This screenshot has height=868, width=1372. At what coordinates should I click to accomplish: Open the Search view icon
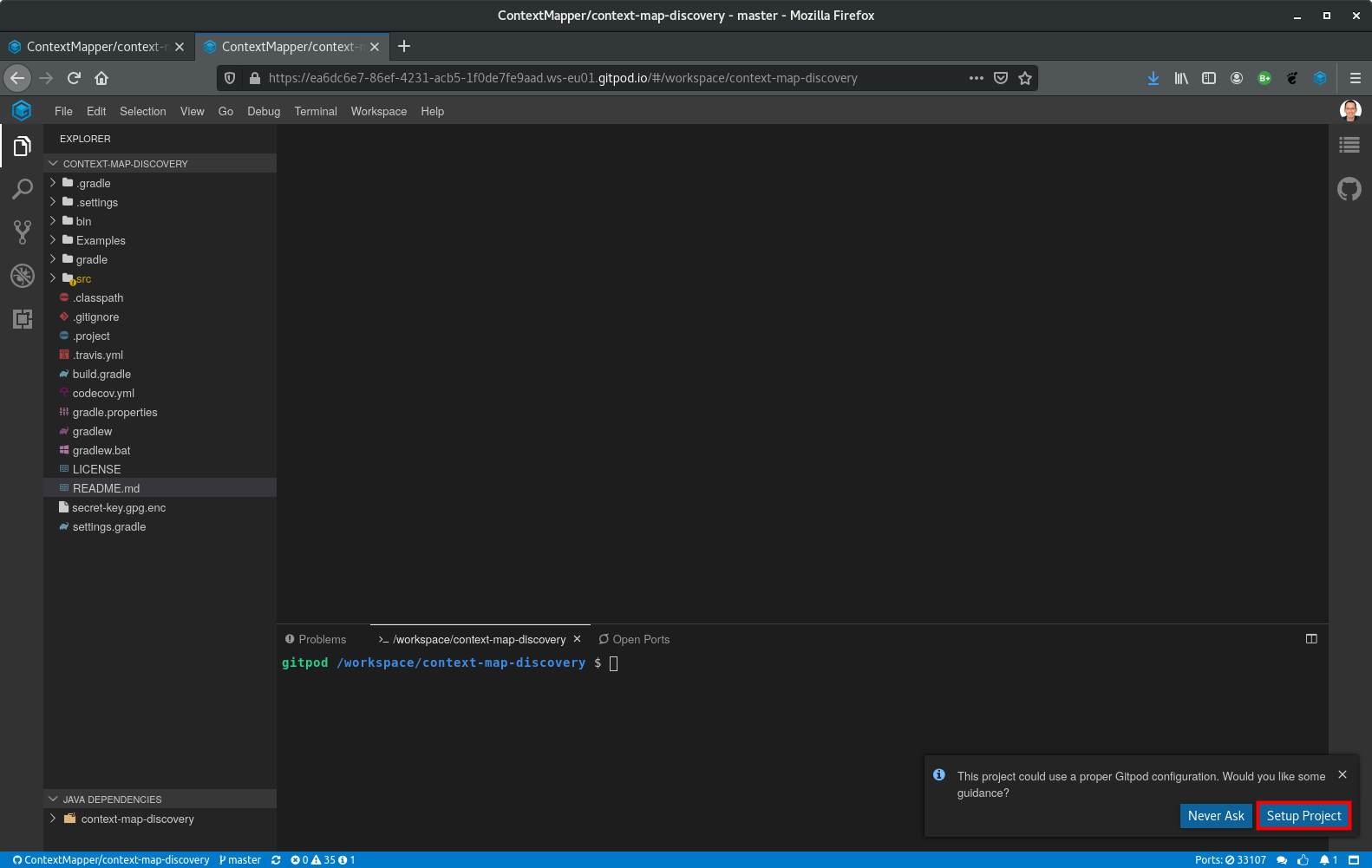click(x=22, y=189)
